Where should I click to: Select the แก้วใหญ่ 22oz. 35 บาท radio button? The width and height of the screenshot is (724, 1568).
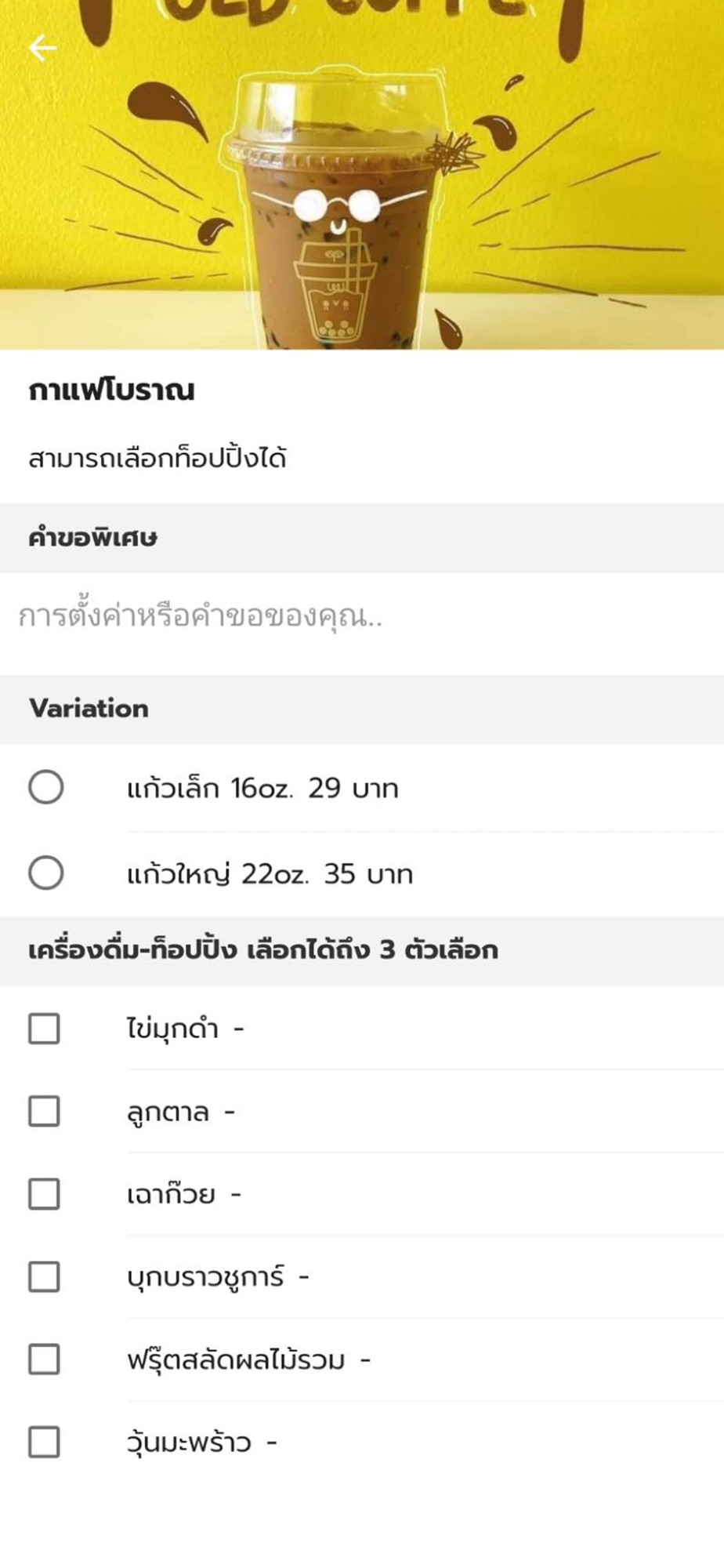[45, 873]
